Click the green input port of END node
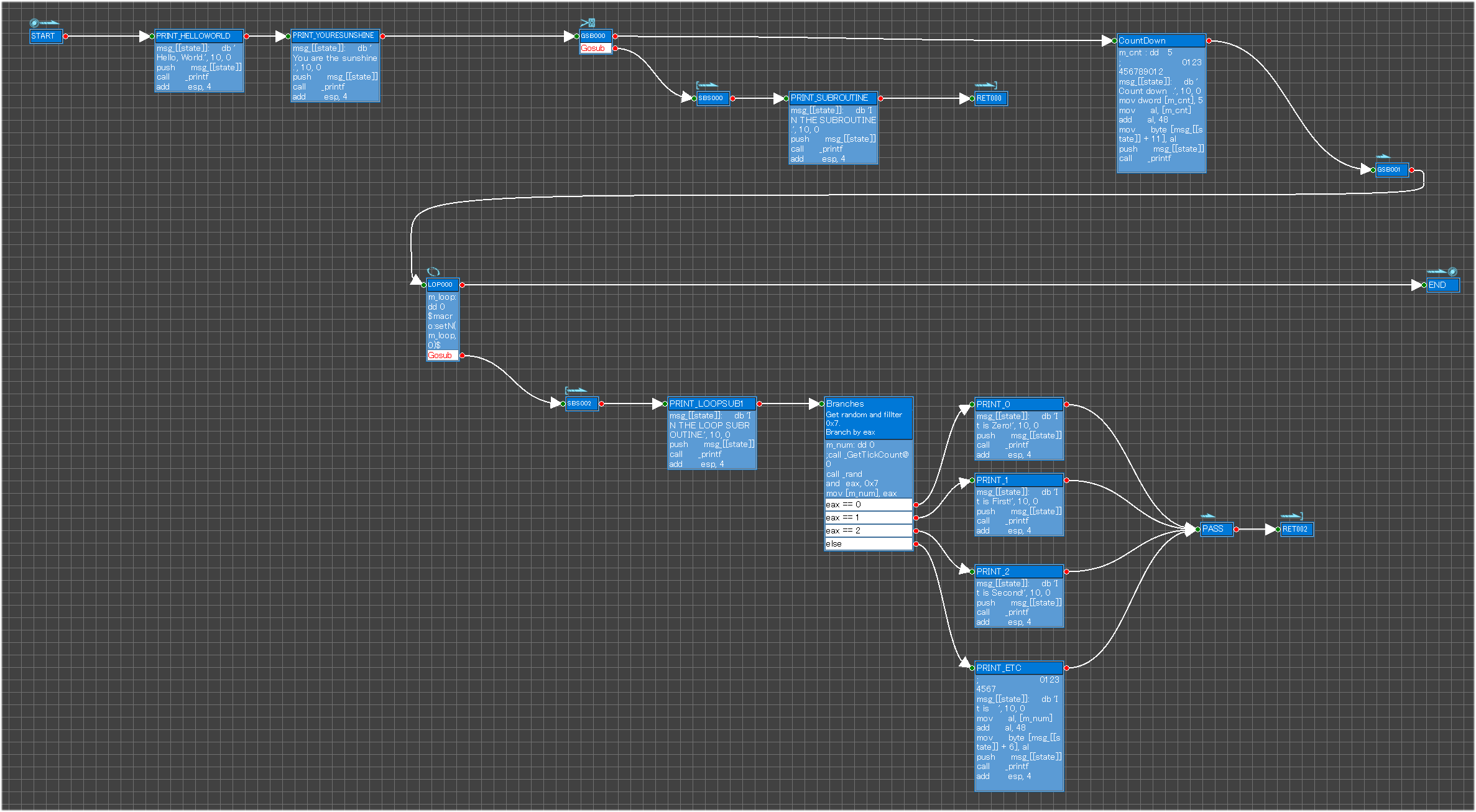This screenshot has height=812, width=1476. point(1424,285)
